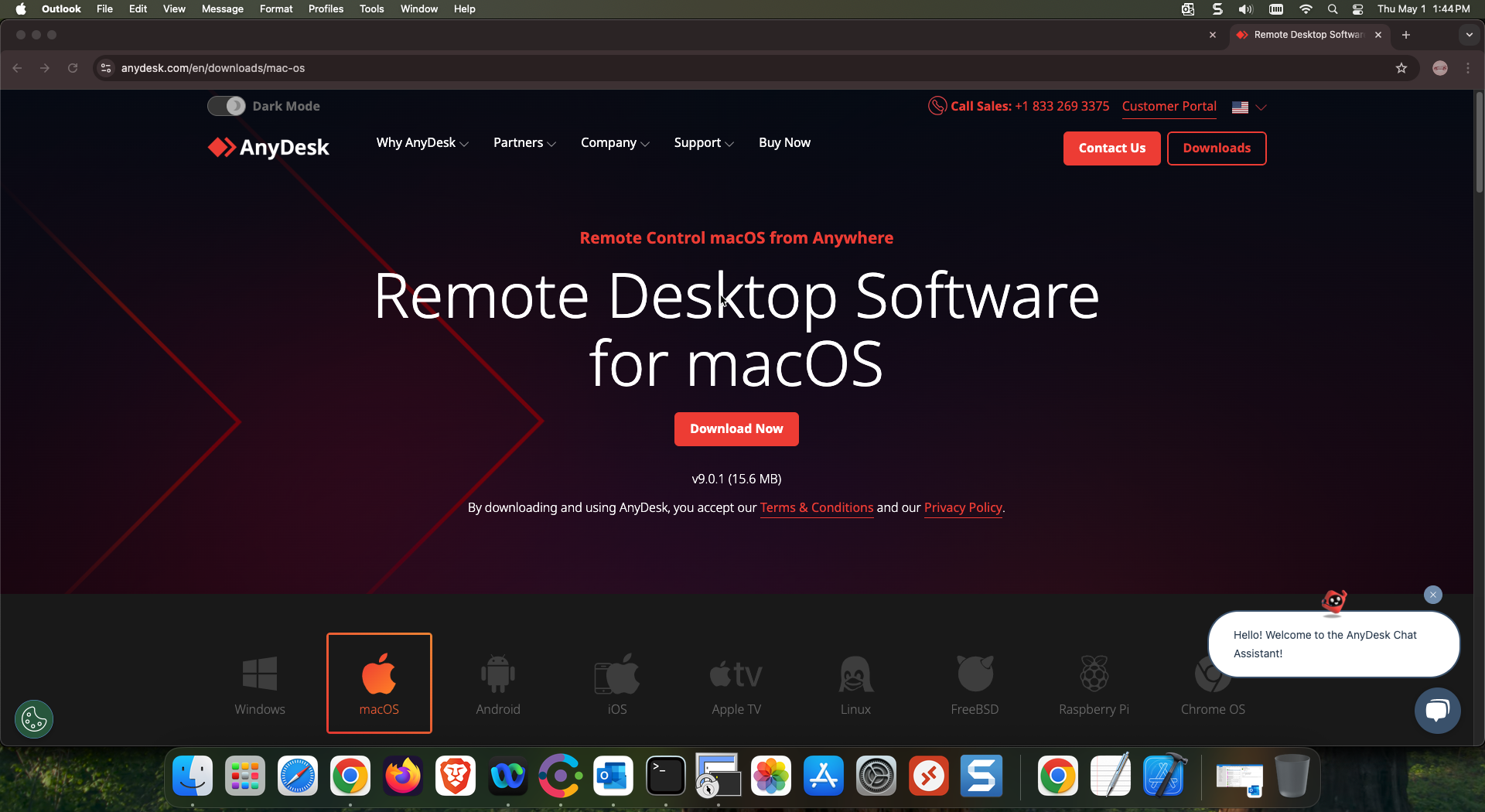Open Finder from the Dock
This screenshot has height=812, width=1485.
click(x=193, y=776)
